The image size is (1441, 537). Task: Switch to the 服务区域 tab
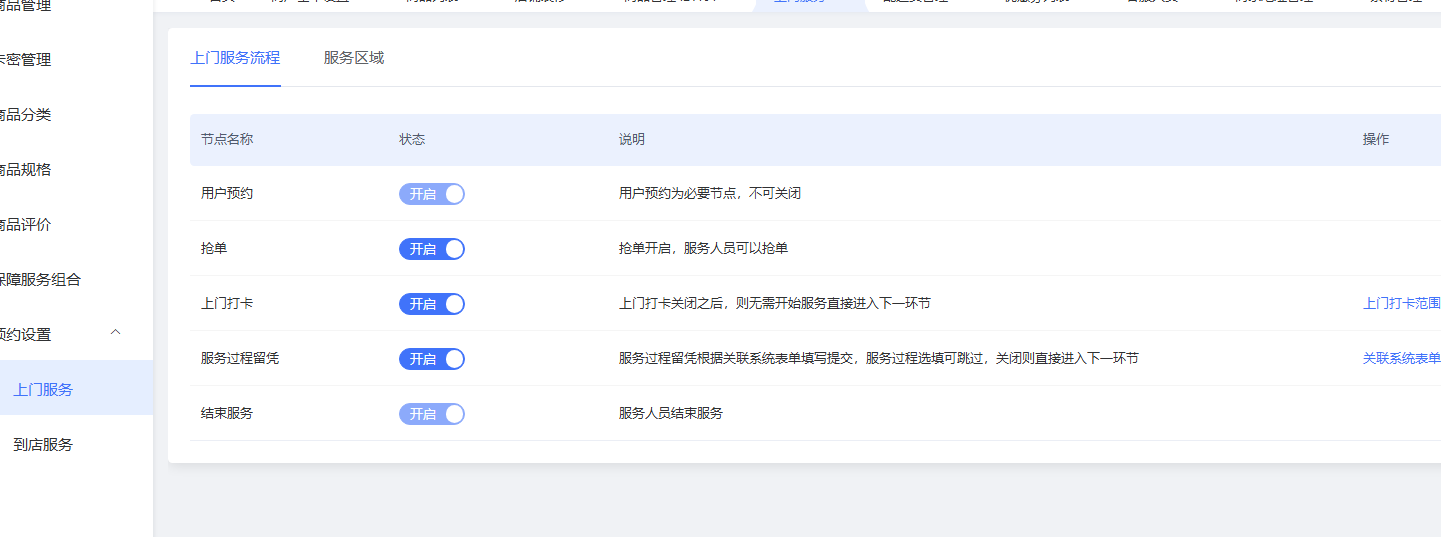353,58
